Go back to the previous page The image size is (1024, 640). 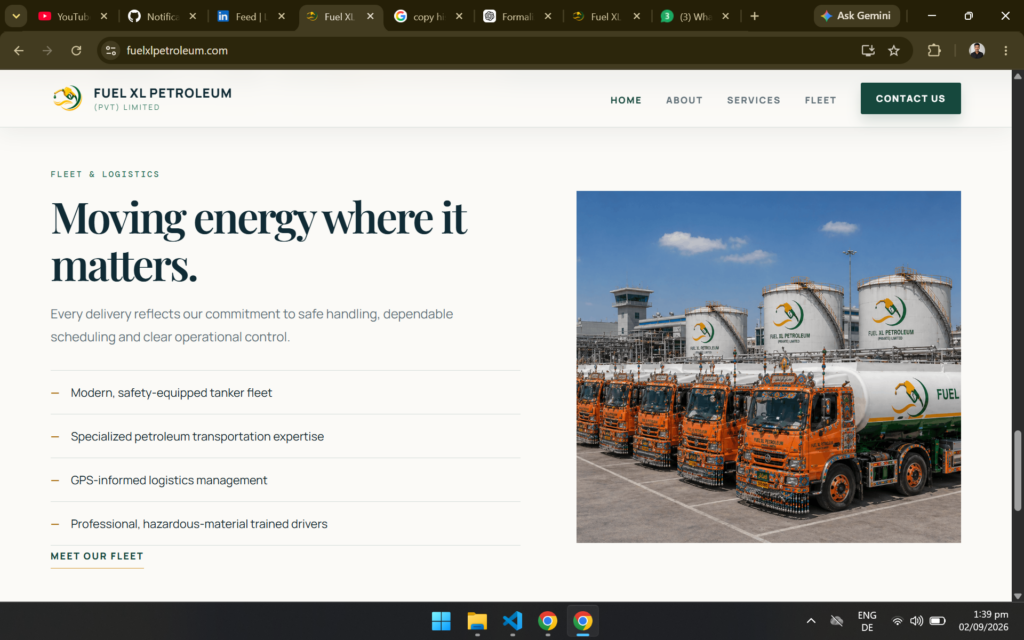[18, 50]
